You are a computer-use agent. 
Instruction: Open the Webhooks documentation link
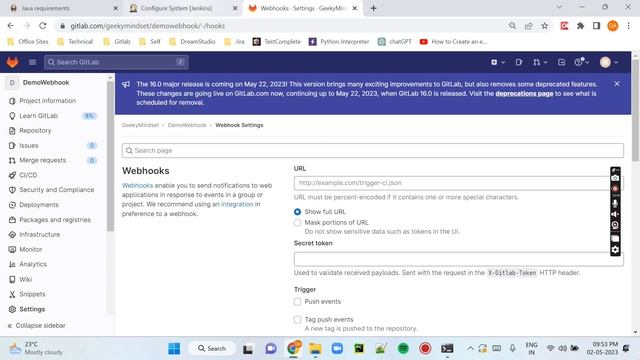[x=137, y=186]
